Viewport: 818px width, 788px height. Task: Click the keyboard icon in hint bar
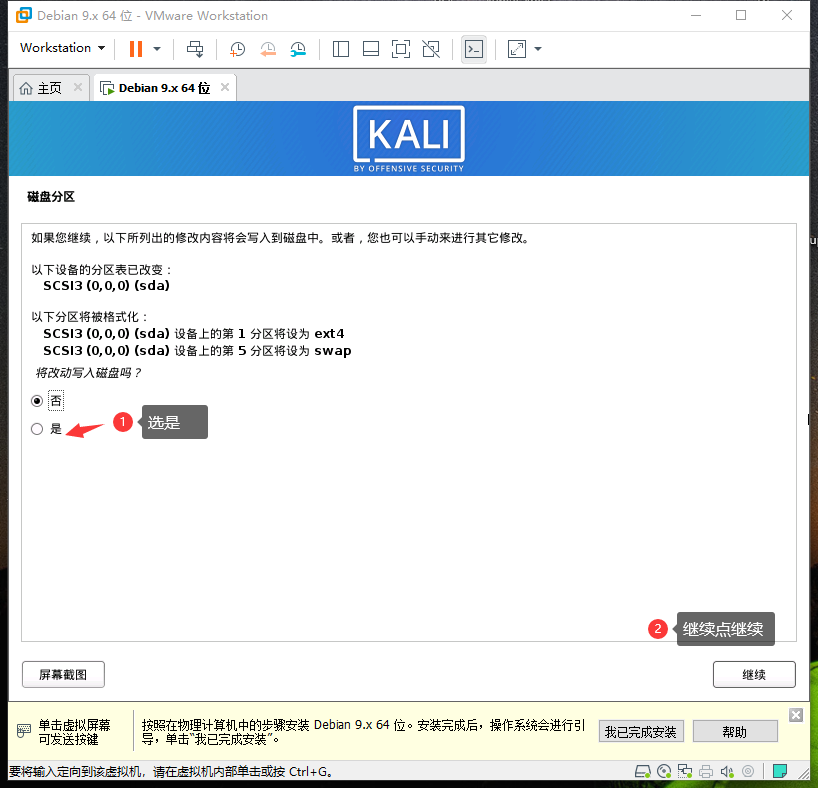[23, 731]
